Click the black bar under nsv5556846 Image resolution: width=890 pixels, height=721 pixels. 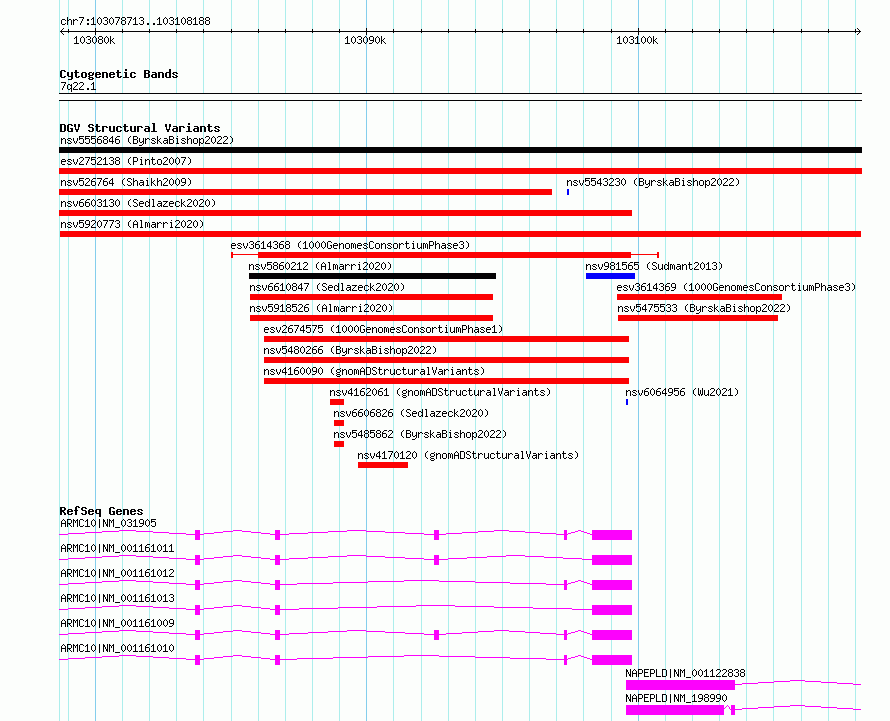(x=460, y=150)
